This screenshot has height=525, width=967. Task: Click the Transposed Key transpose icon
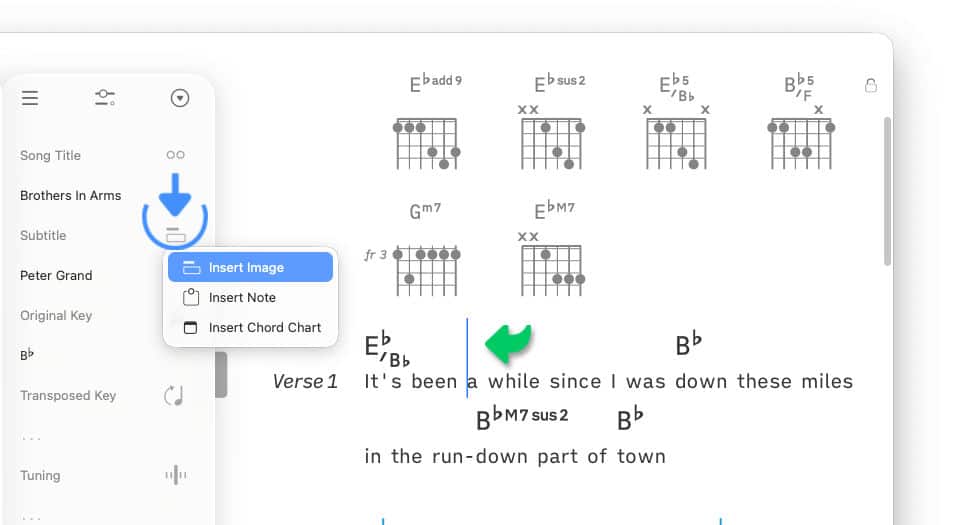click(175, 396)
